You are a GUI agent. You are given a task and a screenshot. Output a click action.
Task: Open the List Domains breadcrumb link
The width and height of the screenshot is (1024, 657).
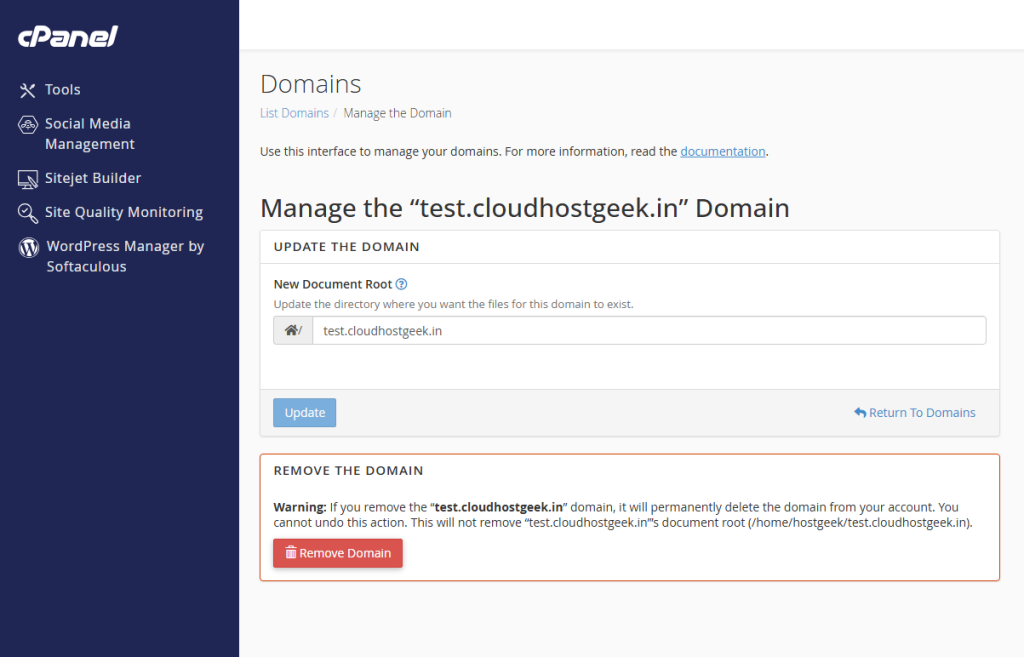click(x=294, y=113)
